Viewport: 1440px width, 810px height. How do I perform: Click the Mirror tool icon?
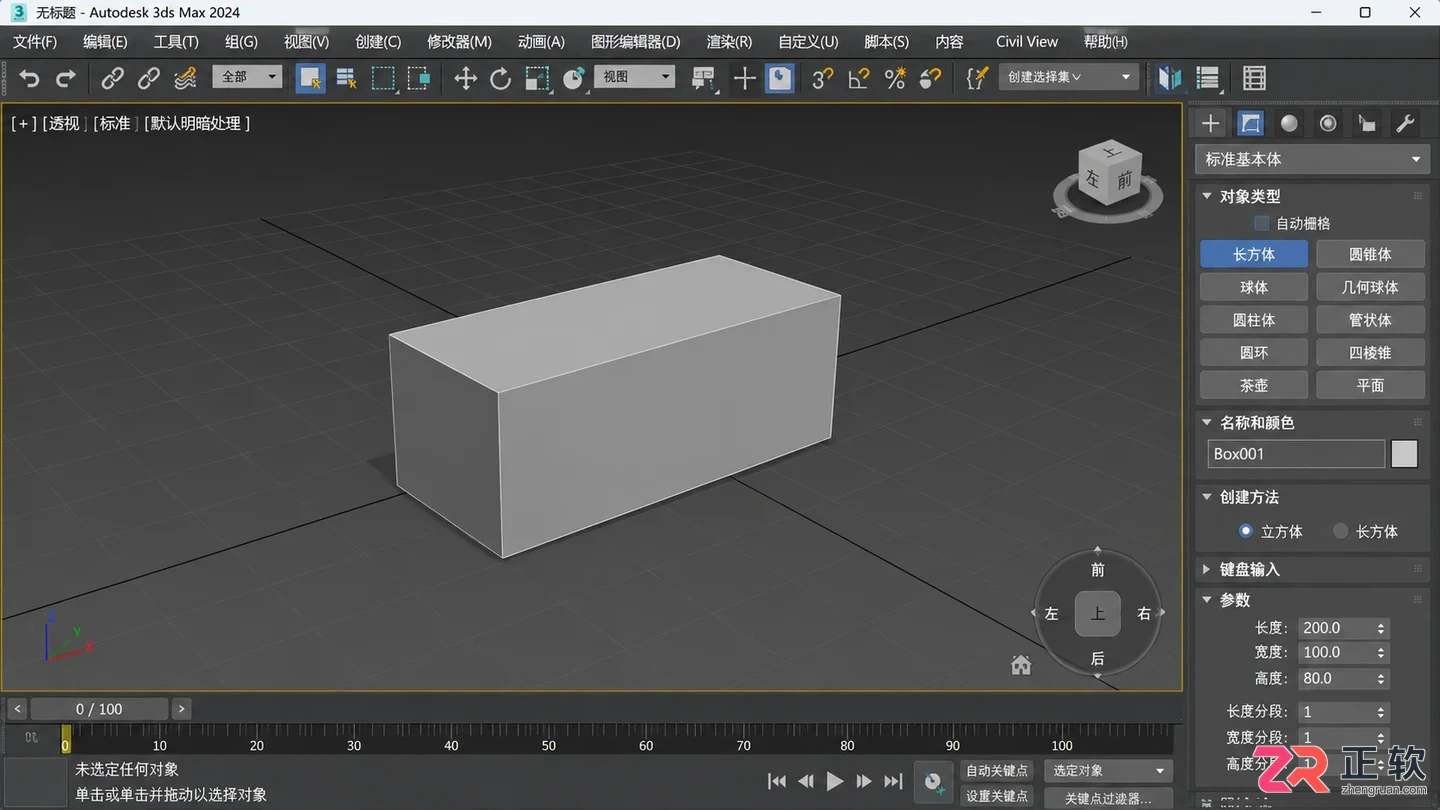coord(1169,78)
